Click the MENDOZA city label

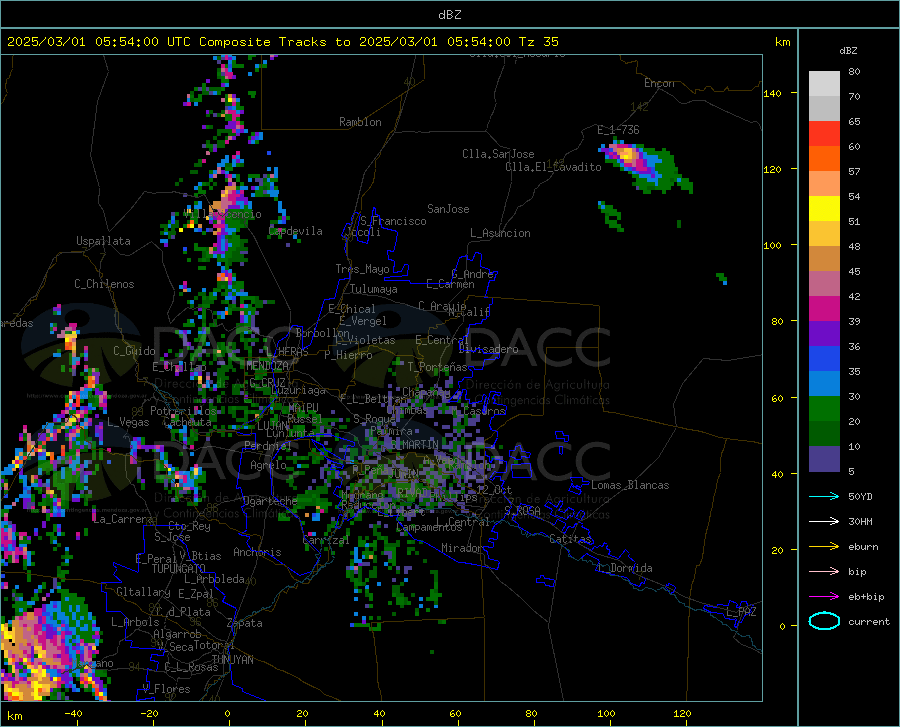point(267,365)
